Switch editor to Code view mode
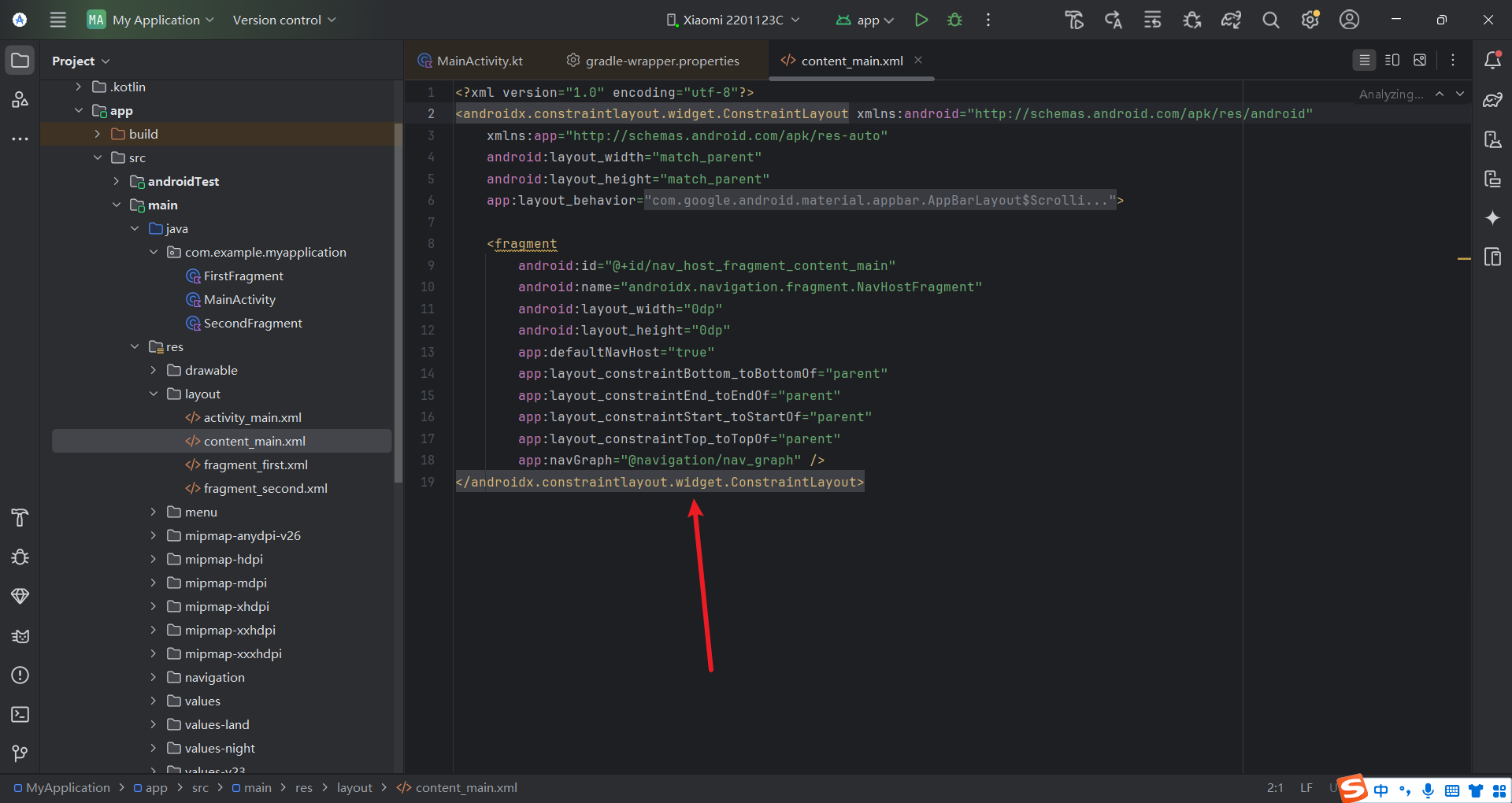Viewport: 1512px width, 803px height. (1365, 60)
